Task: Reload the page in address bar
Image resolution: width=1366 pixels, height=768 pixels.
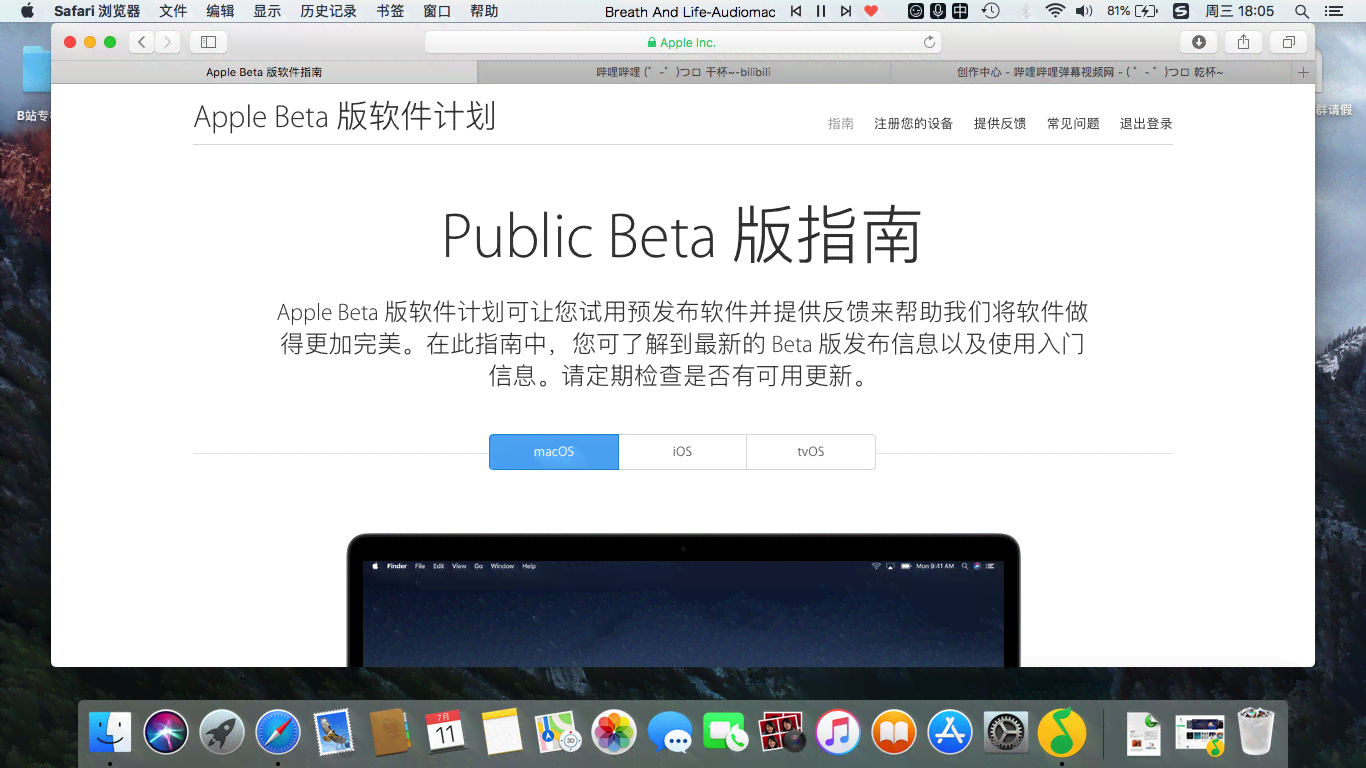Action: (x=929, y=42)
